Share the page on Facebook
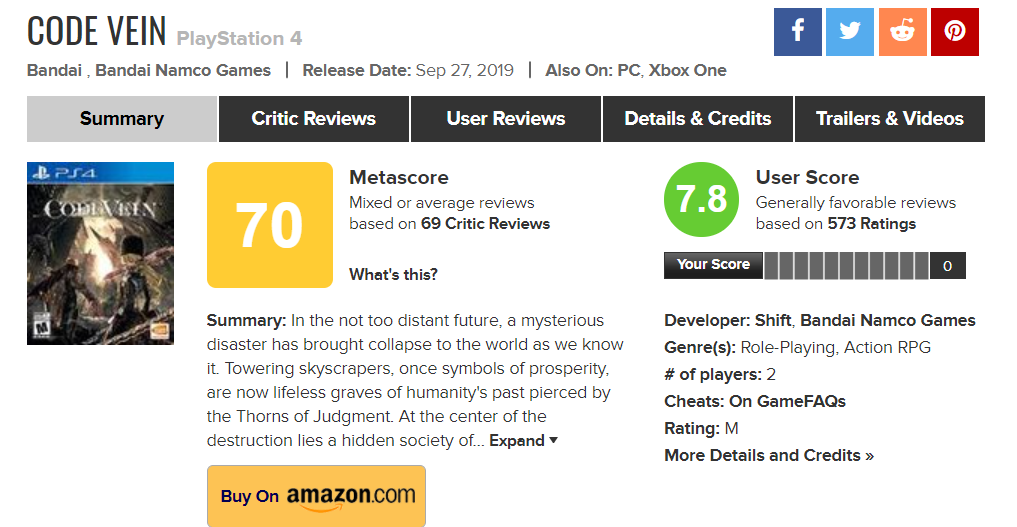The image size is (1017, 527). tap(797, 32)
